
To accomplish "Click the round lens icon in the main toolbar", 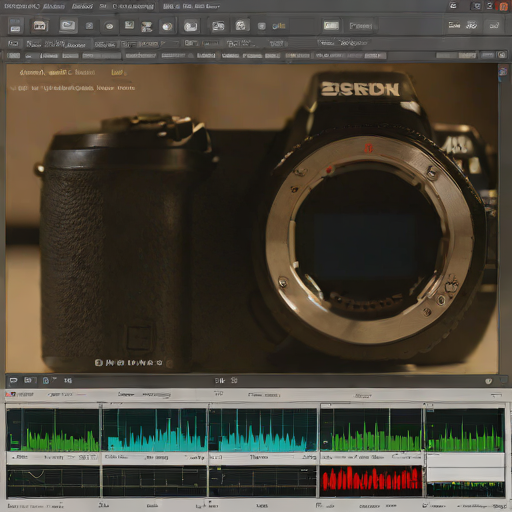I will coord(167,26).
